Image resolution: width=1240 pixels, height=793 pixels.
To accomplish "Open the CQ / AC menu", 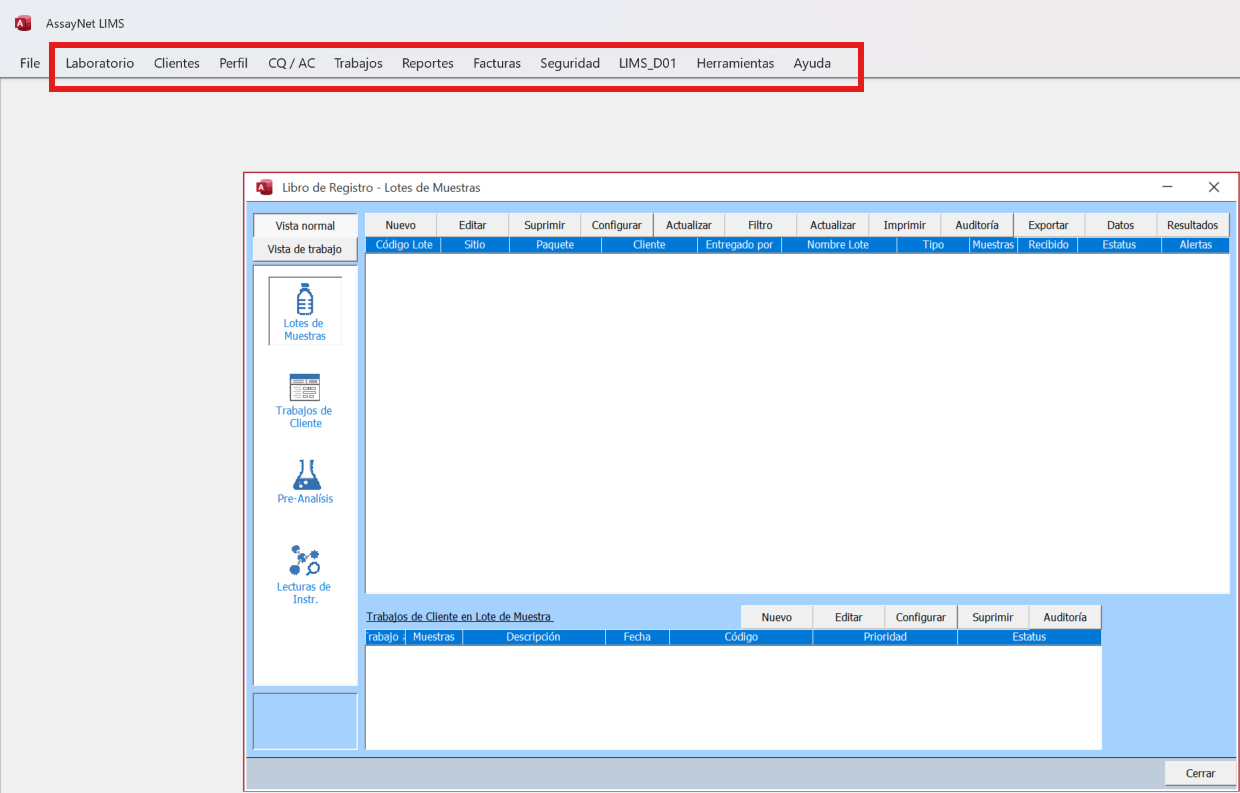I will click(292, 63).
